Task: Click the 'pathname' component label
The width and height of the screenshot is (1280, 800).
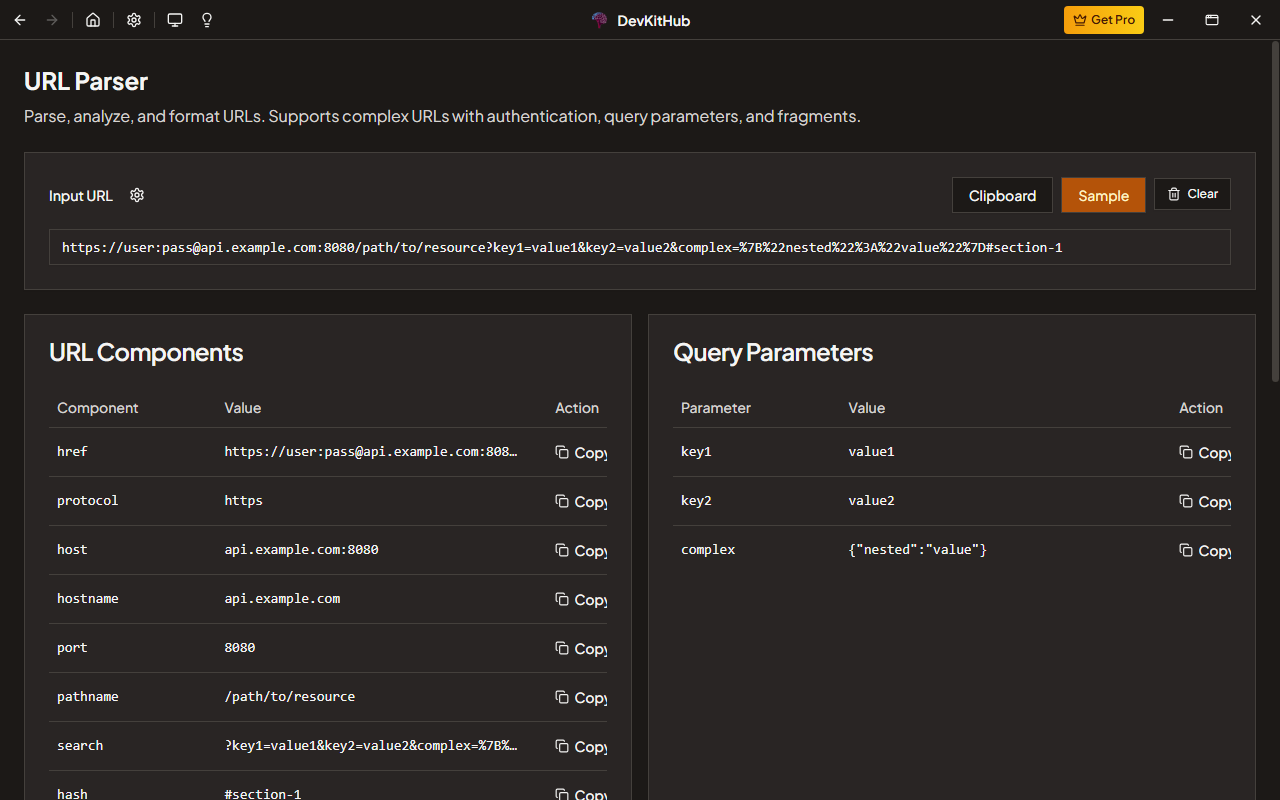Action: click(x=88, y=697)
